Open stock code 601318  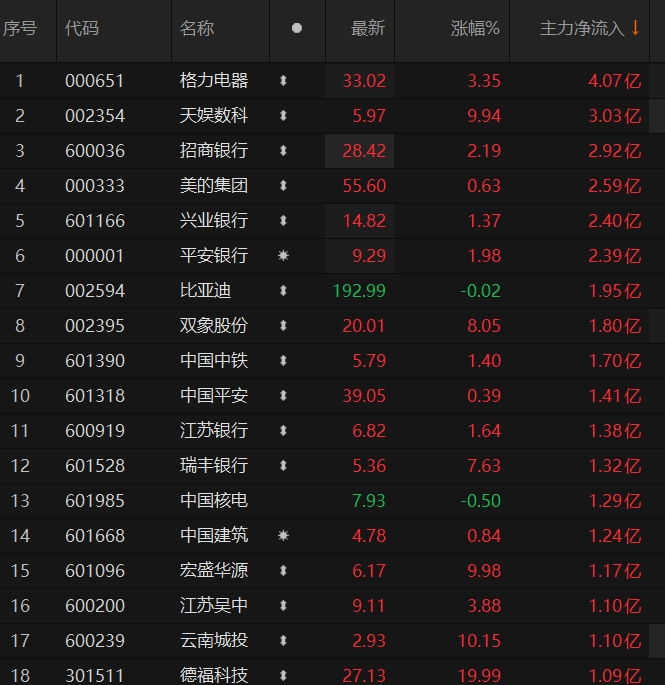[x=95, y=396]
